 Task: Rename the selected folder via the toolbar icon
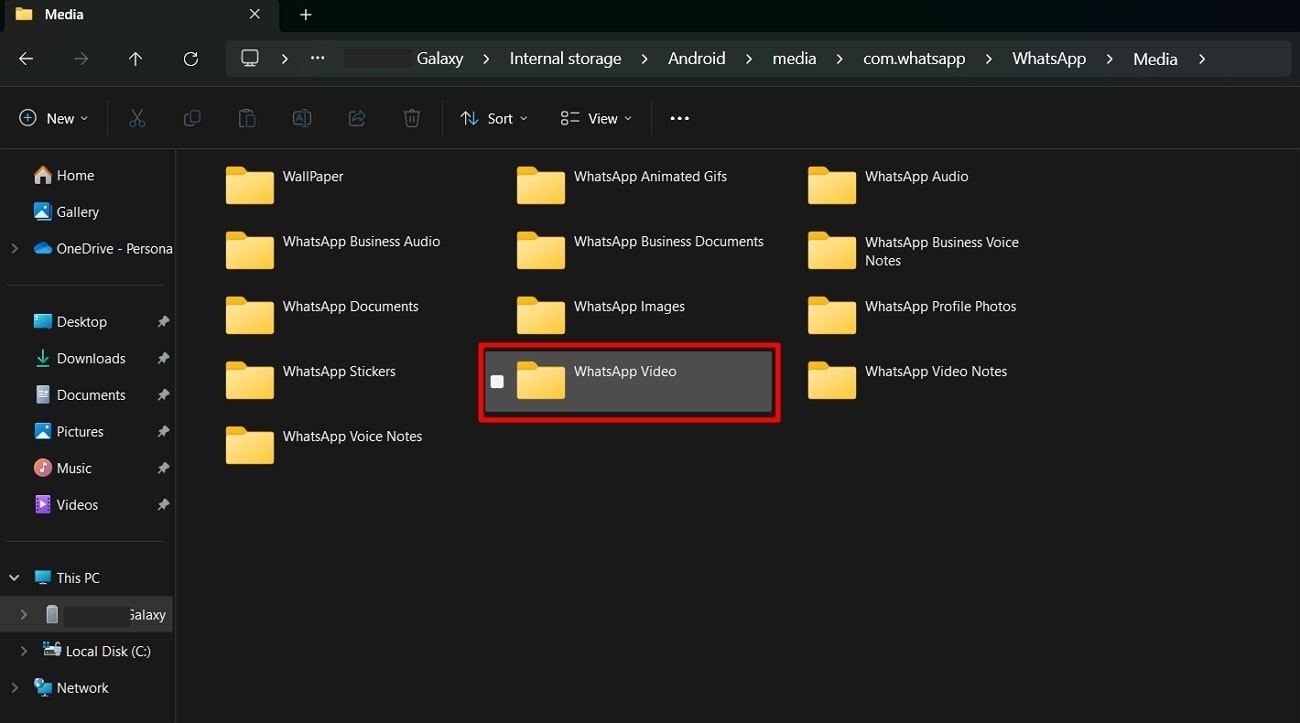coord(302,118)
